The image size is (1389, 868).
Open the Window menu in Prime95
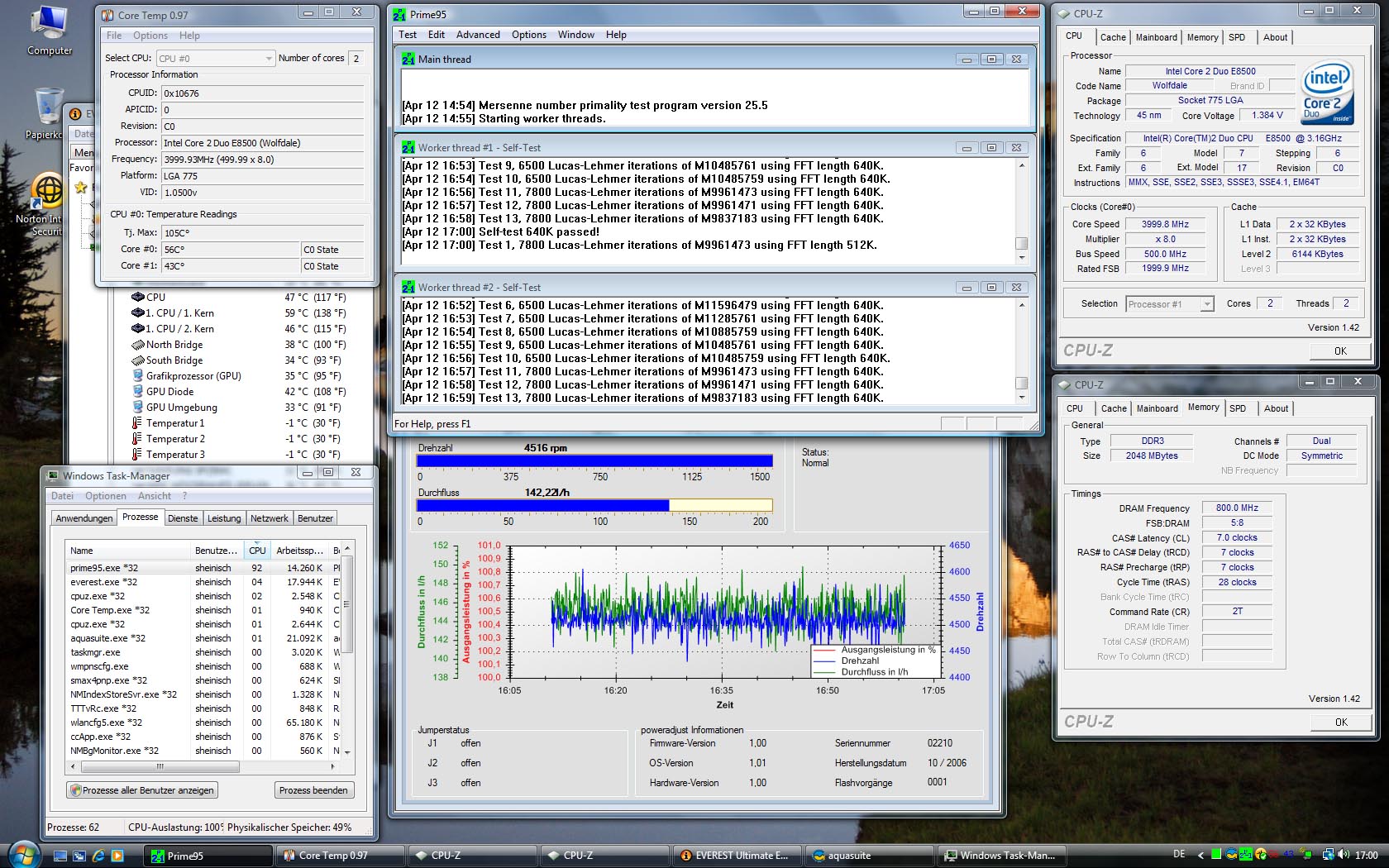coord(575,35)
